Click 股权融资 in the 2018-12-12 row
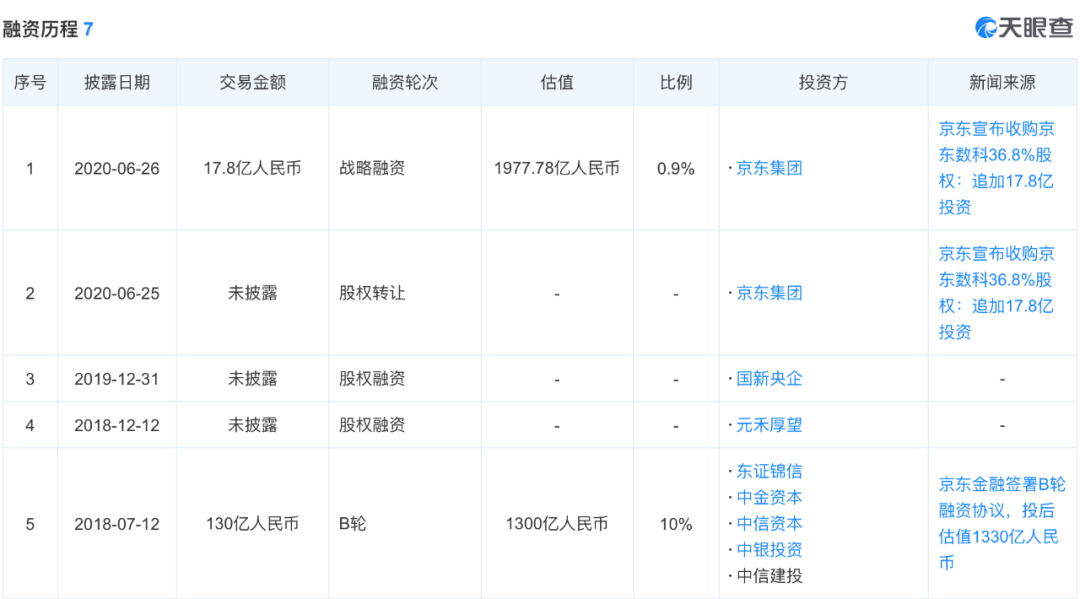The width and height of the screenshot is (1080, 599). click(372, 425)
